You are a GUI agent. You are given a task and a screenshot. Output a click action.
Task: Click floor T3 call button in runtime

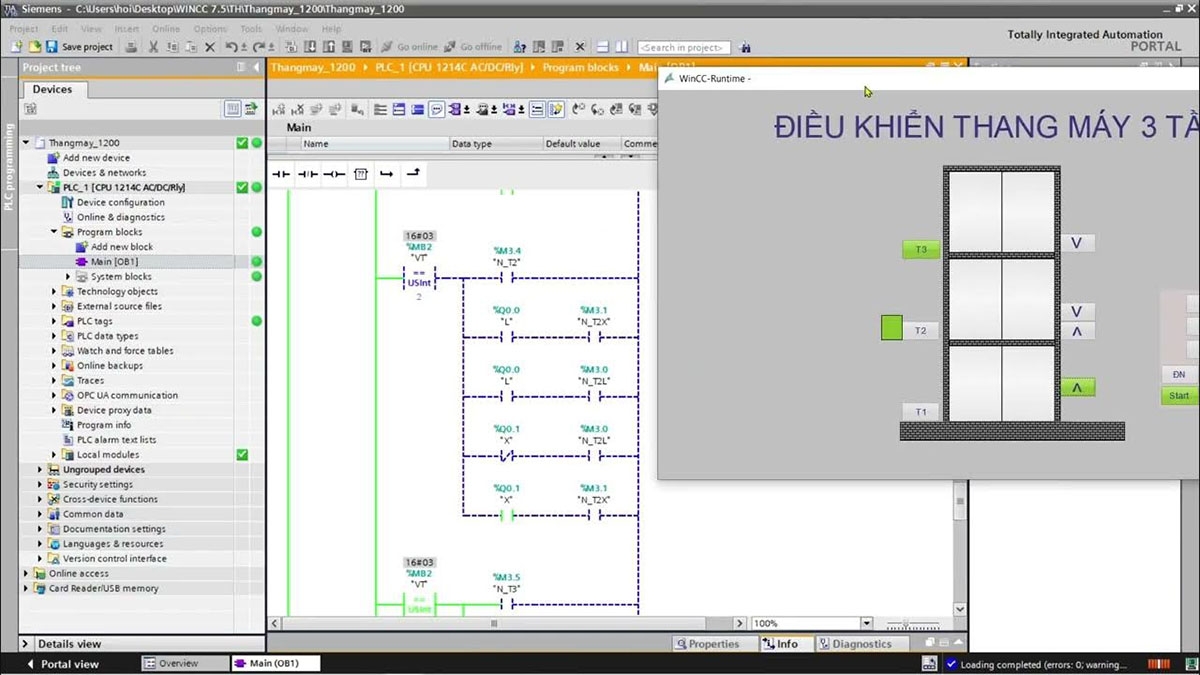pyautogui.click(x=921, y=249)
